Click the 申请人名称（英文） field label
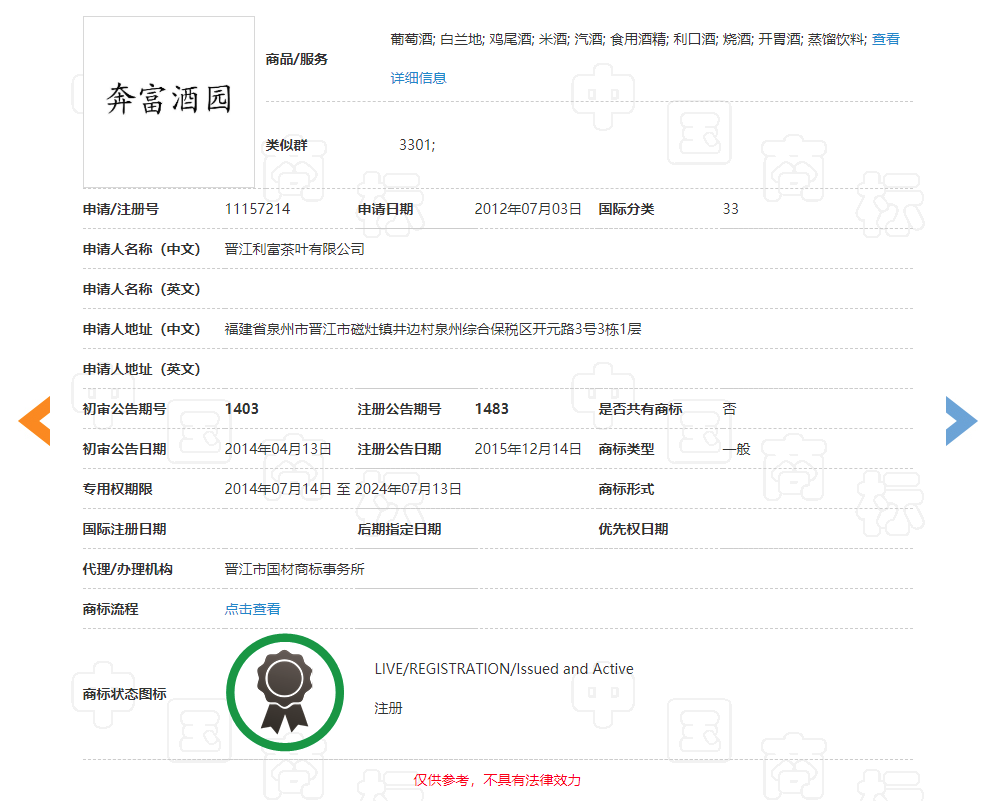 click(142, 289)
